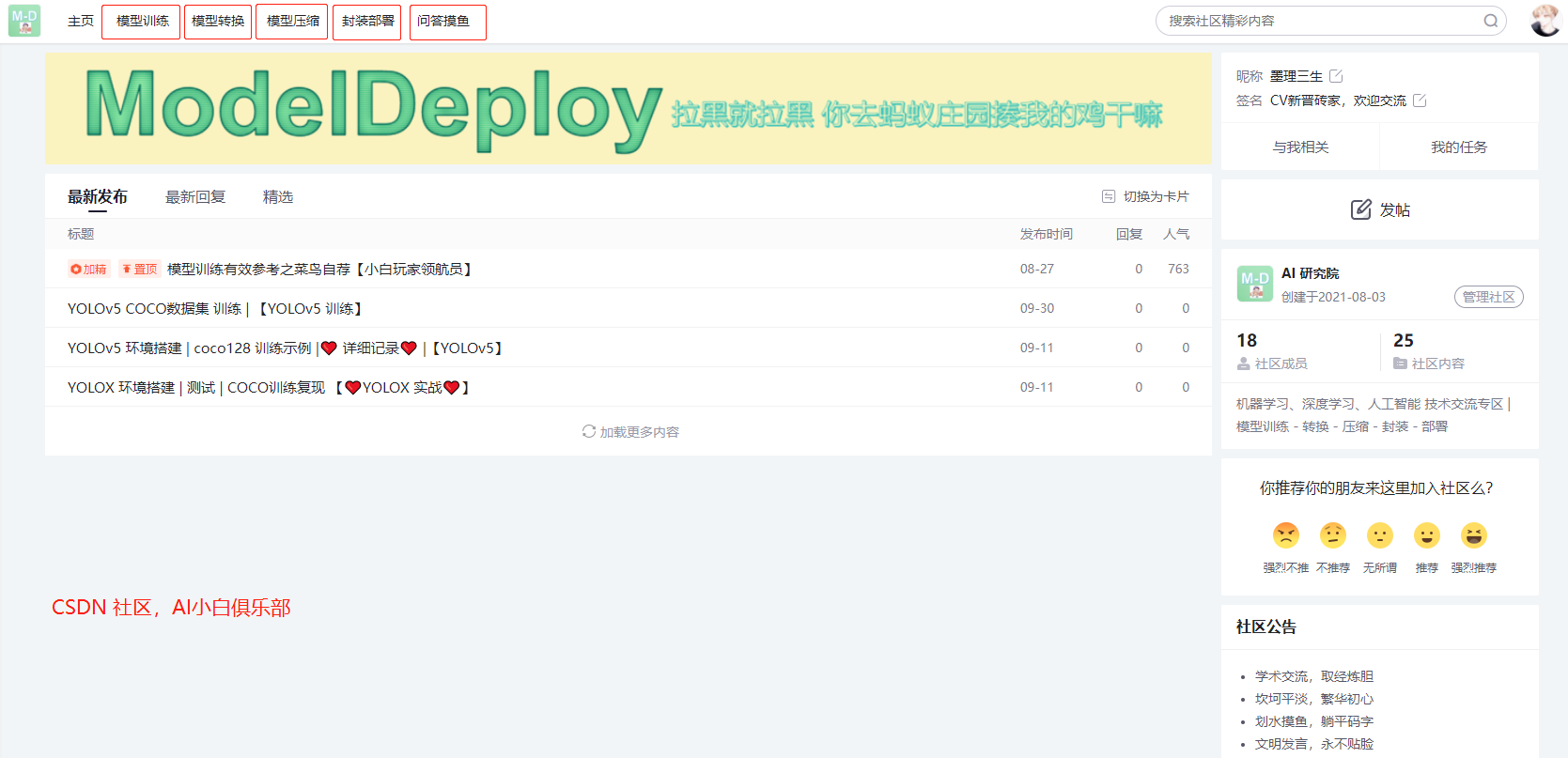This screenshot has height=758, width=1568.
Task: Click the 社区公告 heading
Action: click(1266, 627)
